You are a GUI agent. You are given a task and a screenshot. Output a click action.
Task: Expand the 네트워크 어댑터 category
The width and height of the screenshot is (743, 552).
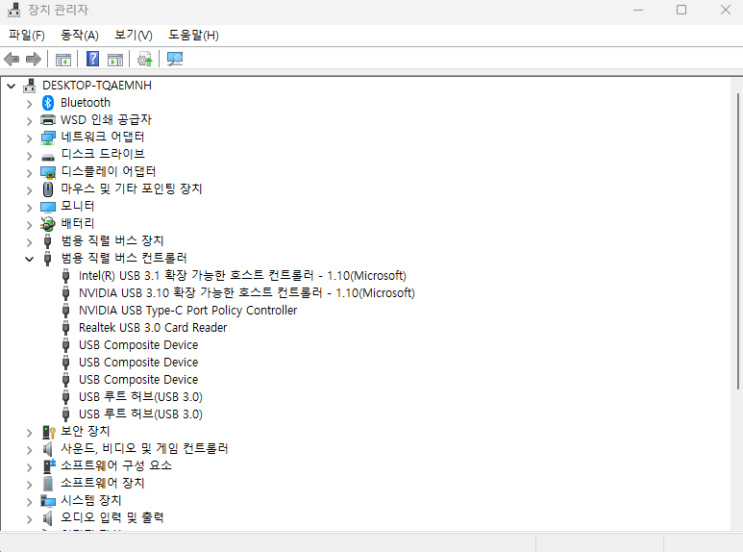point(29,138)
